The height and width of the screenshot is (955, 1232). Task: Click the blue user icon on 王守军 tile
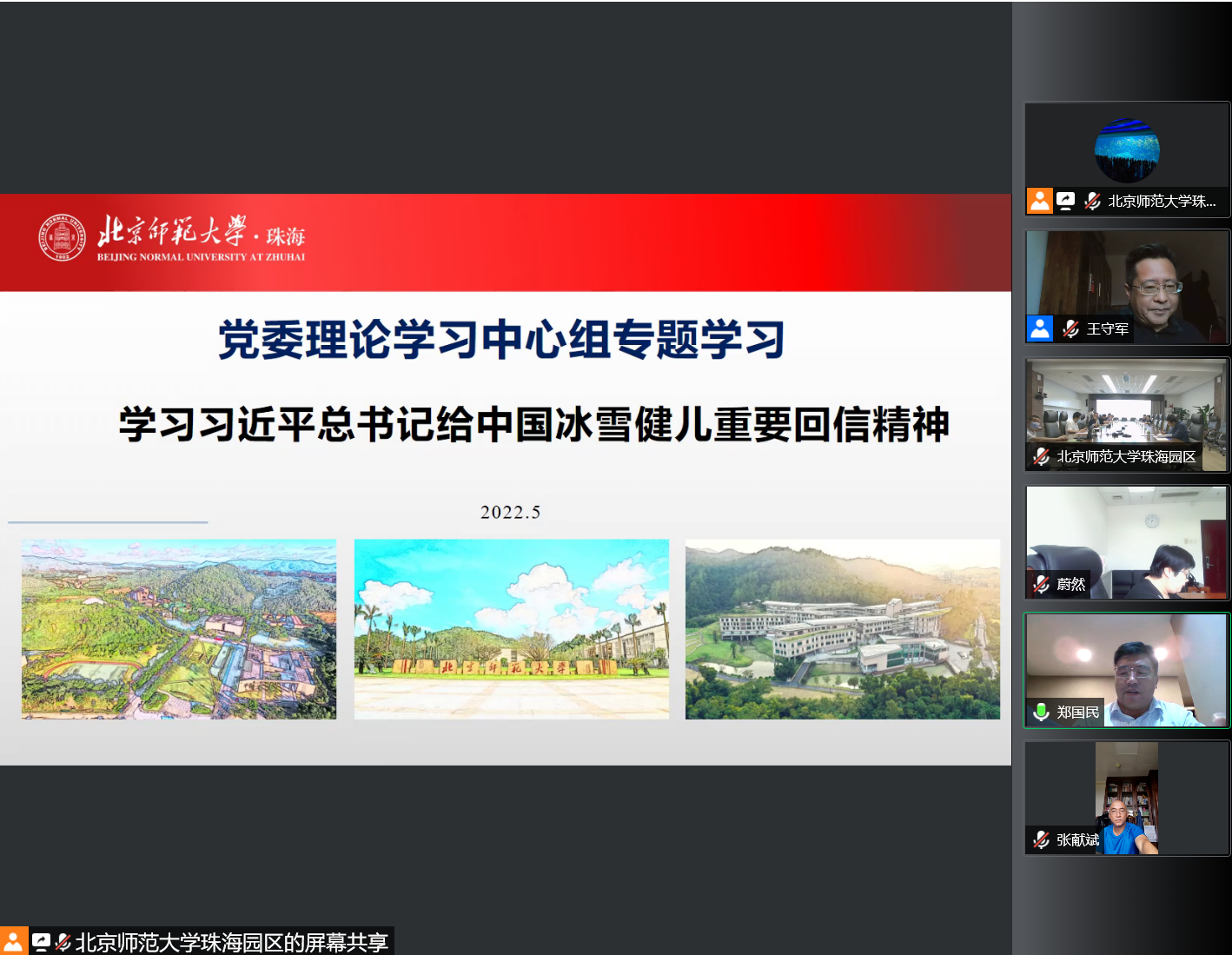click(x=1039, y=328)
